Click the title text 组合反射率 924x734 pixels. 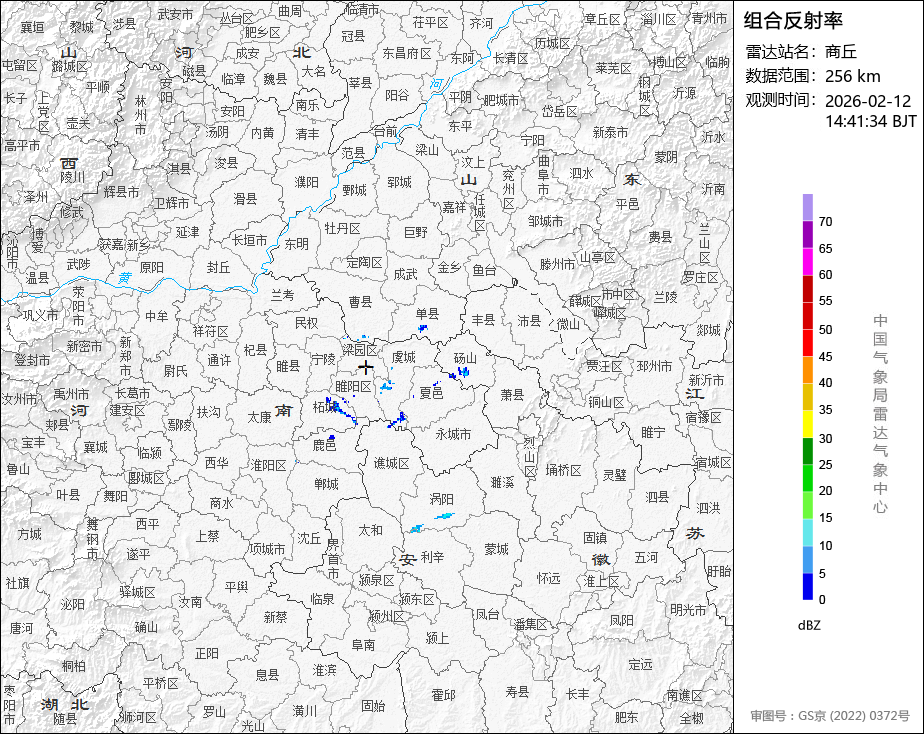point(793,21)
